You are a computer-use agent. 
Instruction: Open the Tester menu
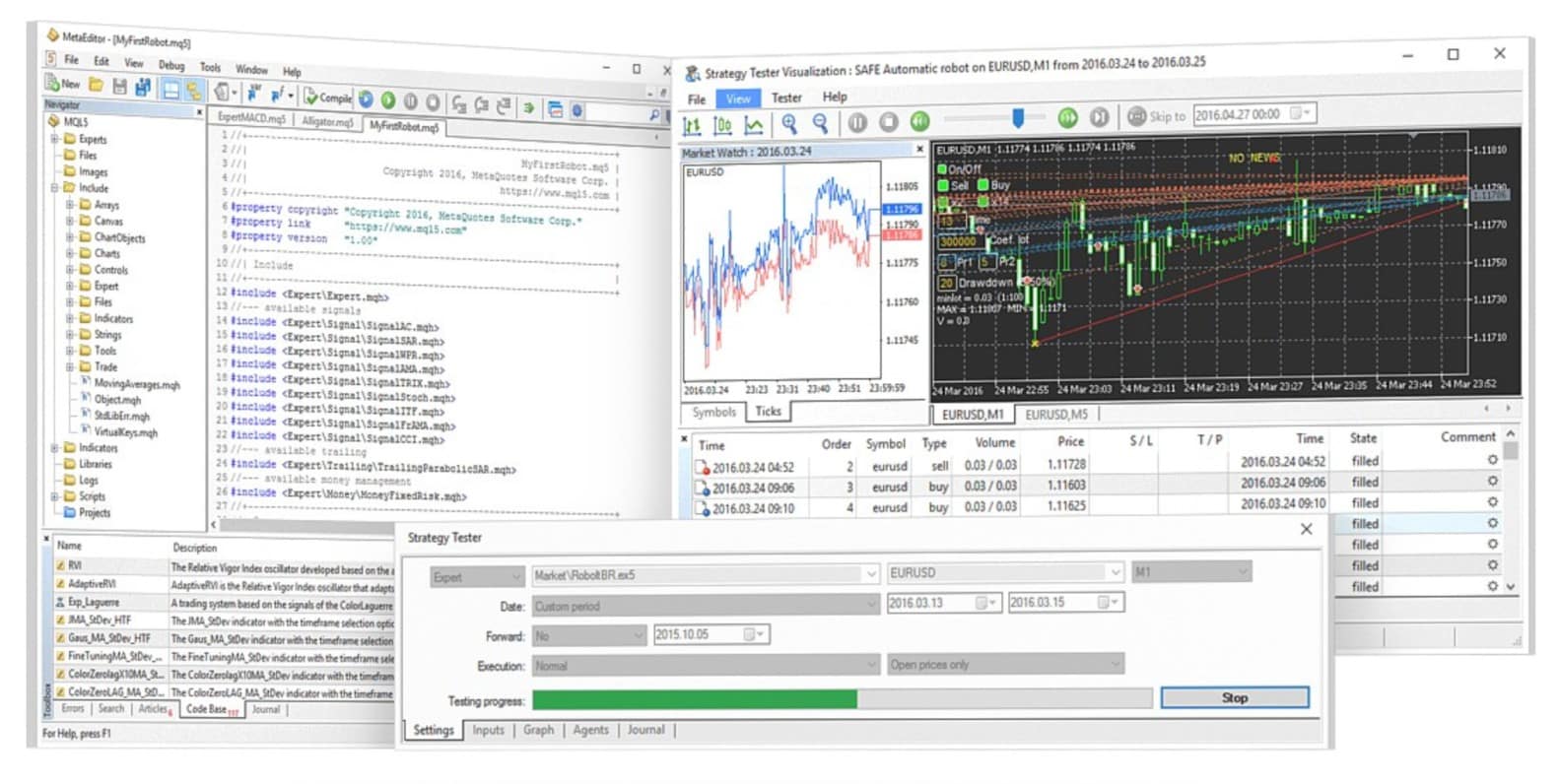785,98
